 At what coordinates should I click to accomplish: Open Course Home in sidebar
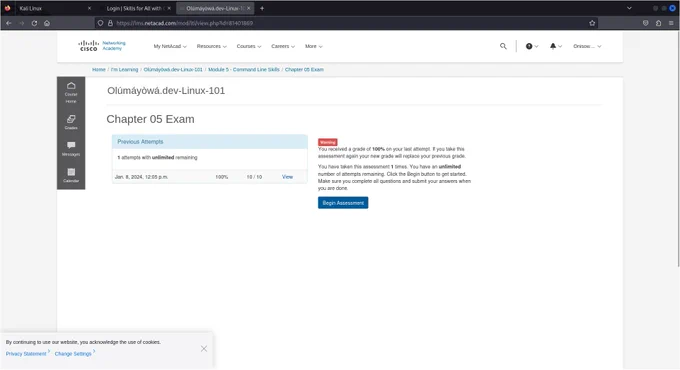(x=71, y=92)
